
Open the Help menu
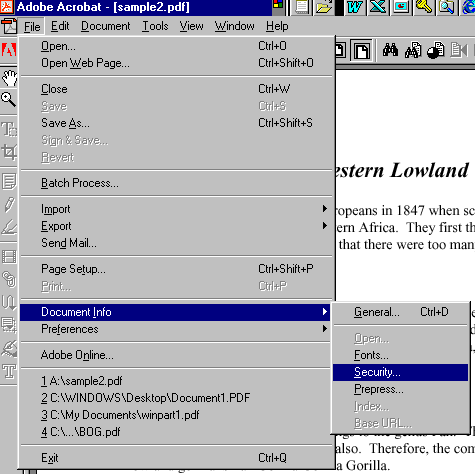click(x=277, y=26)
